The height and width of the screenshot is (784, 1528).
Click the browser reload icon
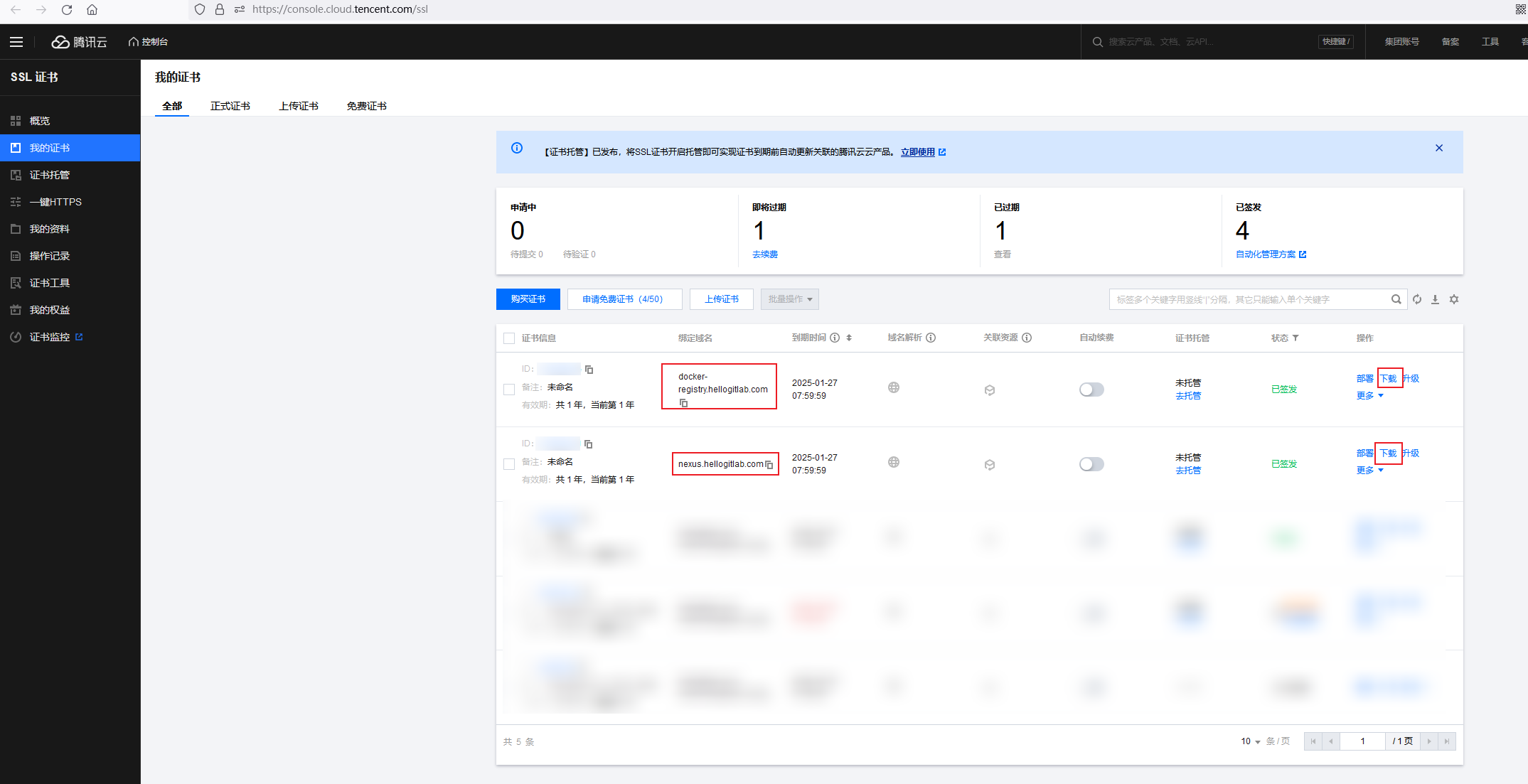click(x=67, y=9)
